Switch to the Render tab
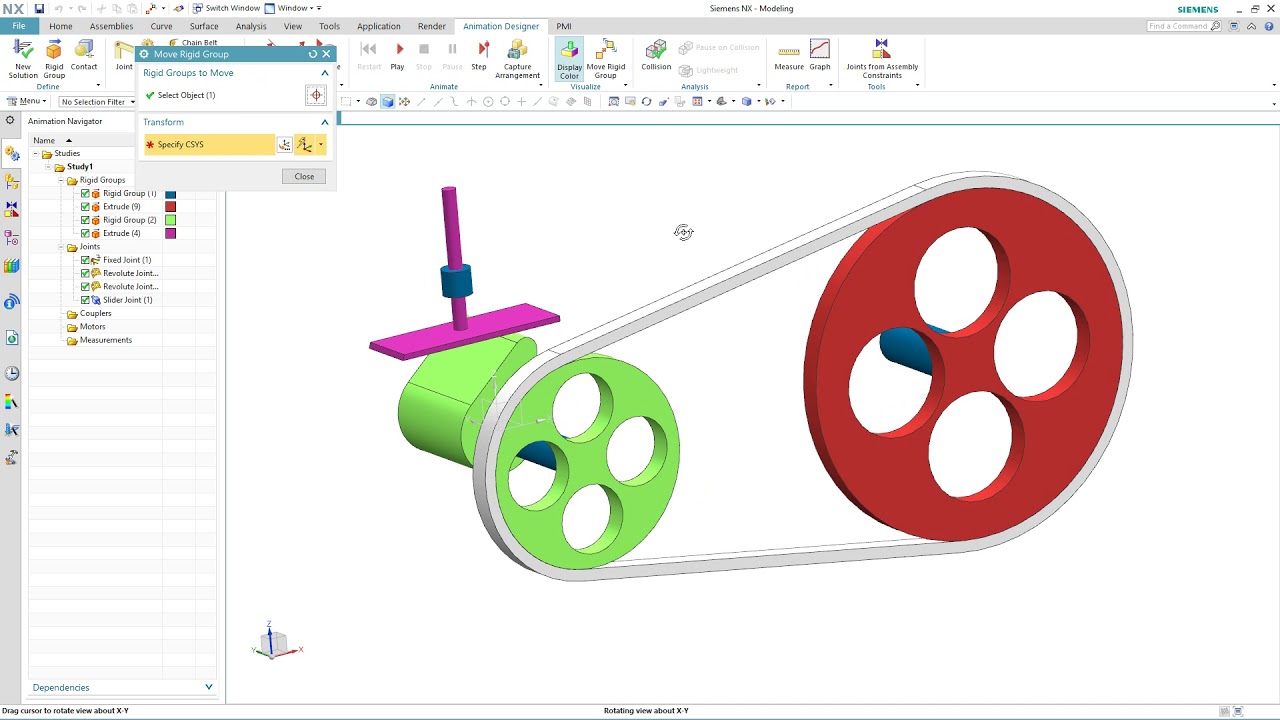This screenshot has width=1280, height=720. tap(432, 26)
